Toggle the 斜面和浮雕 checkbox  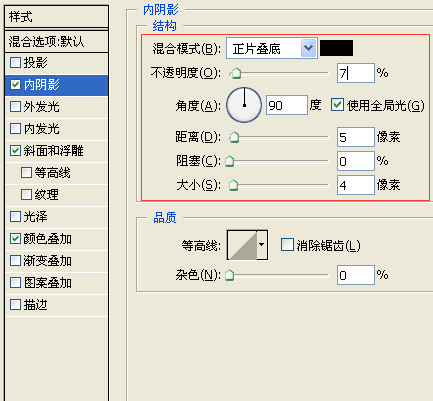pos(15,151)
